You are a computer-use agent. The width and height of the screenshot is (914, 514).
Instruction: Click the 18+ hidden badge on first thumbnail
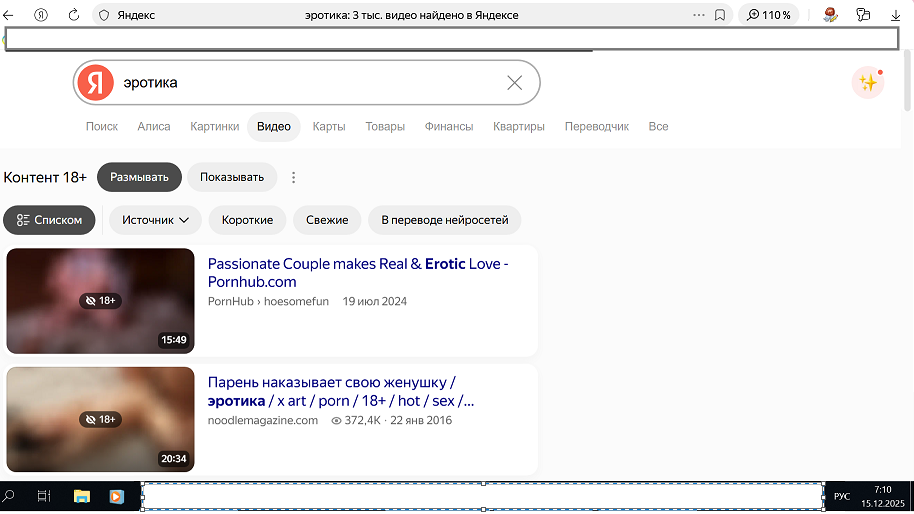pos(100,301)
